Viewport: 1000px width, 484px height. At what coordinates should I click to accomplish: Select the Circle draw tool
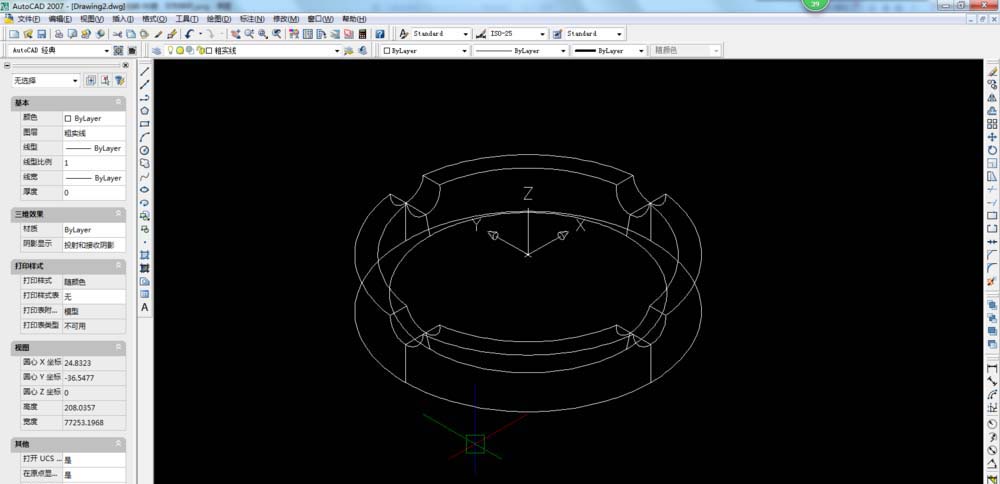click(145, 150)
